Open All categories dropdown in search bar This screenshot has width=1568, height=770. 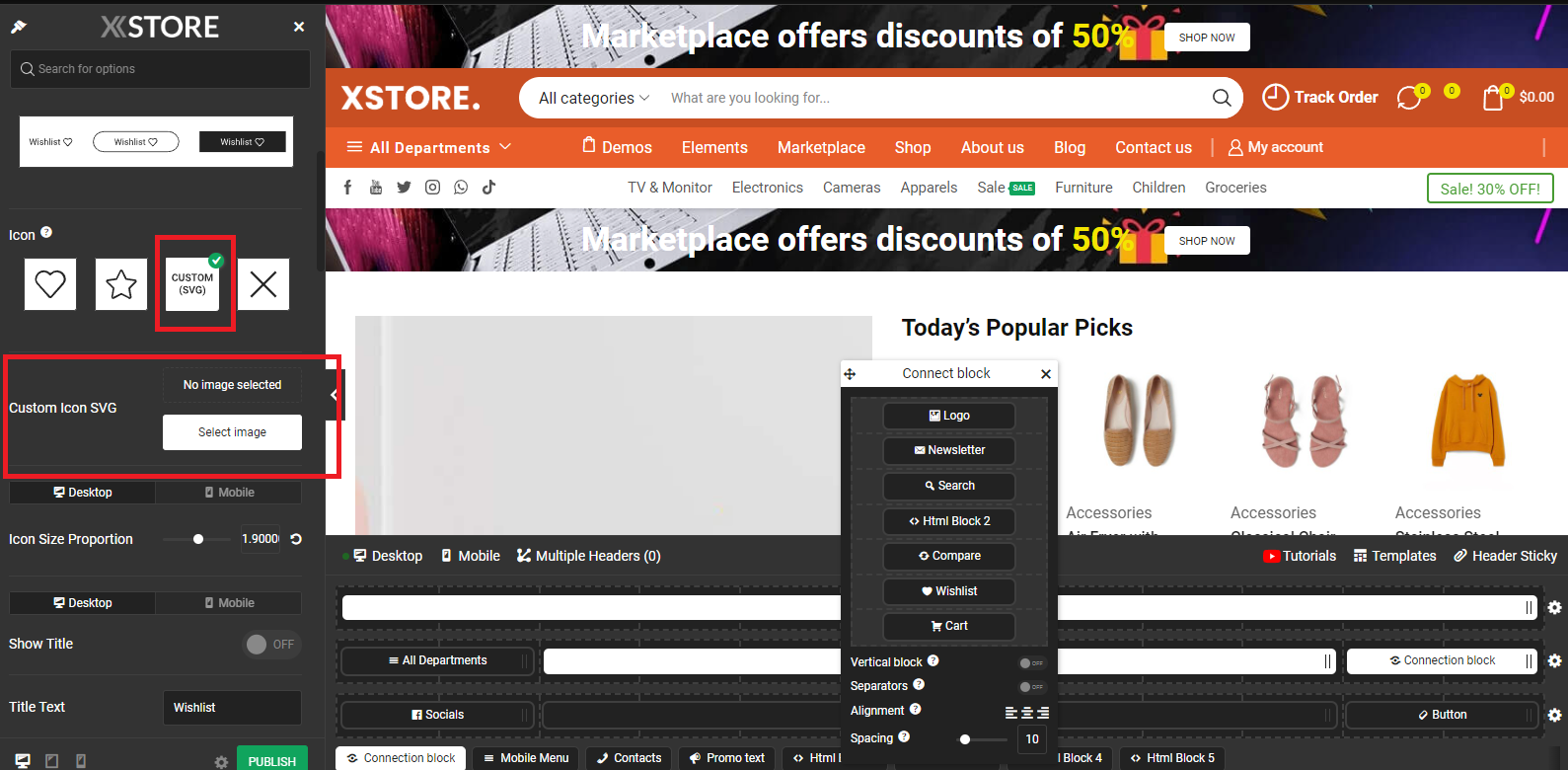click(x=594, y=98)
